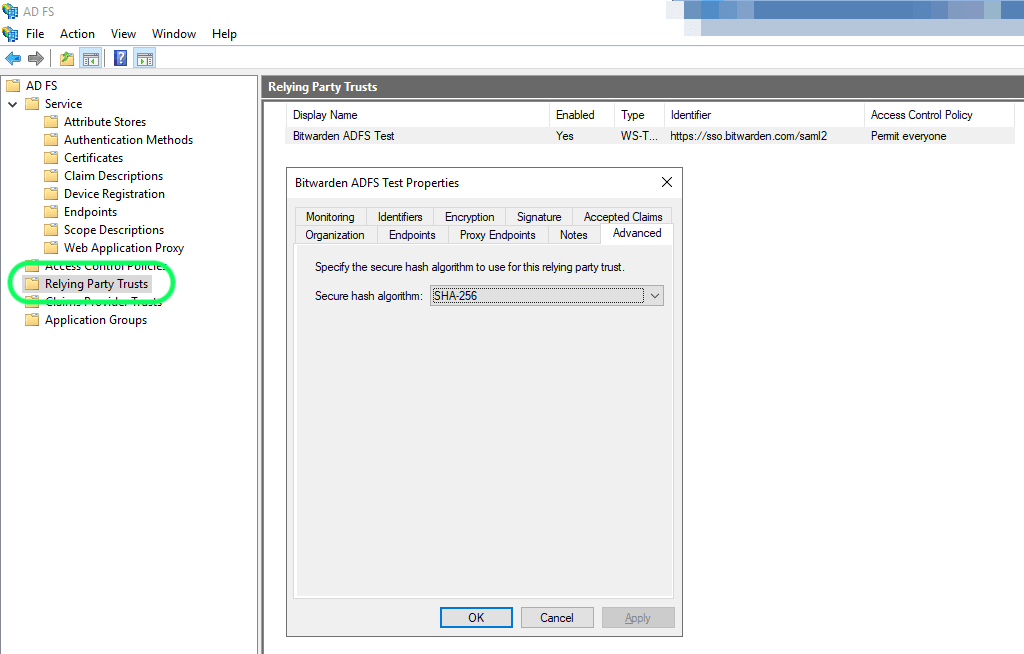1024x654 pixels.
Task: Sort by the Display Name column header
Action: point(418,115)
